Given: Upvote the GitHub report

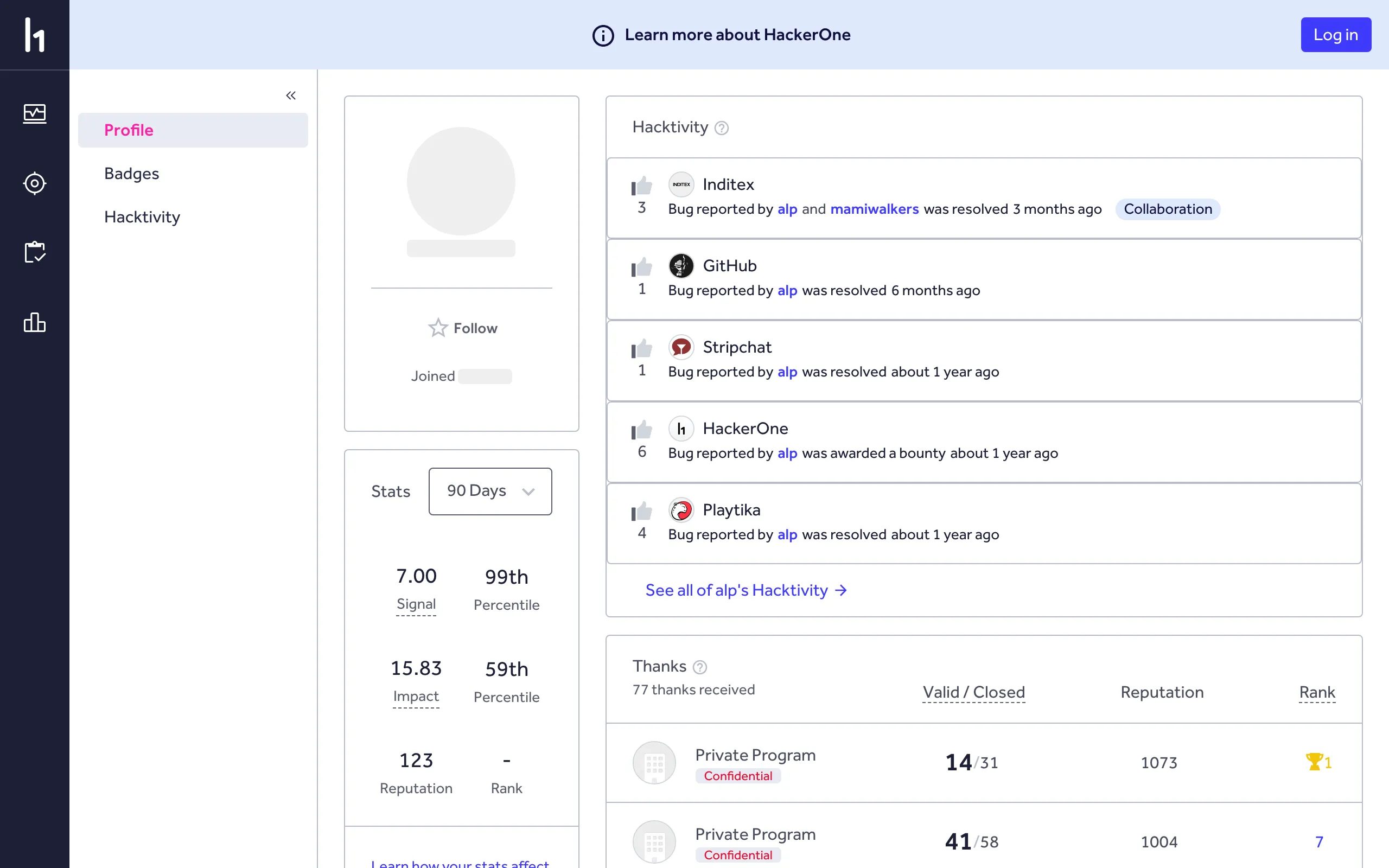Looking at the screenshot, I should (x=642, y=267).
